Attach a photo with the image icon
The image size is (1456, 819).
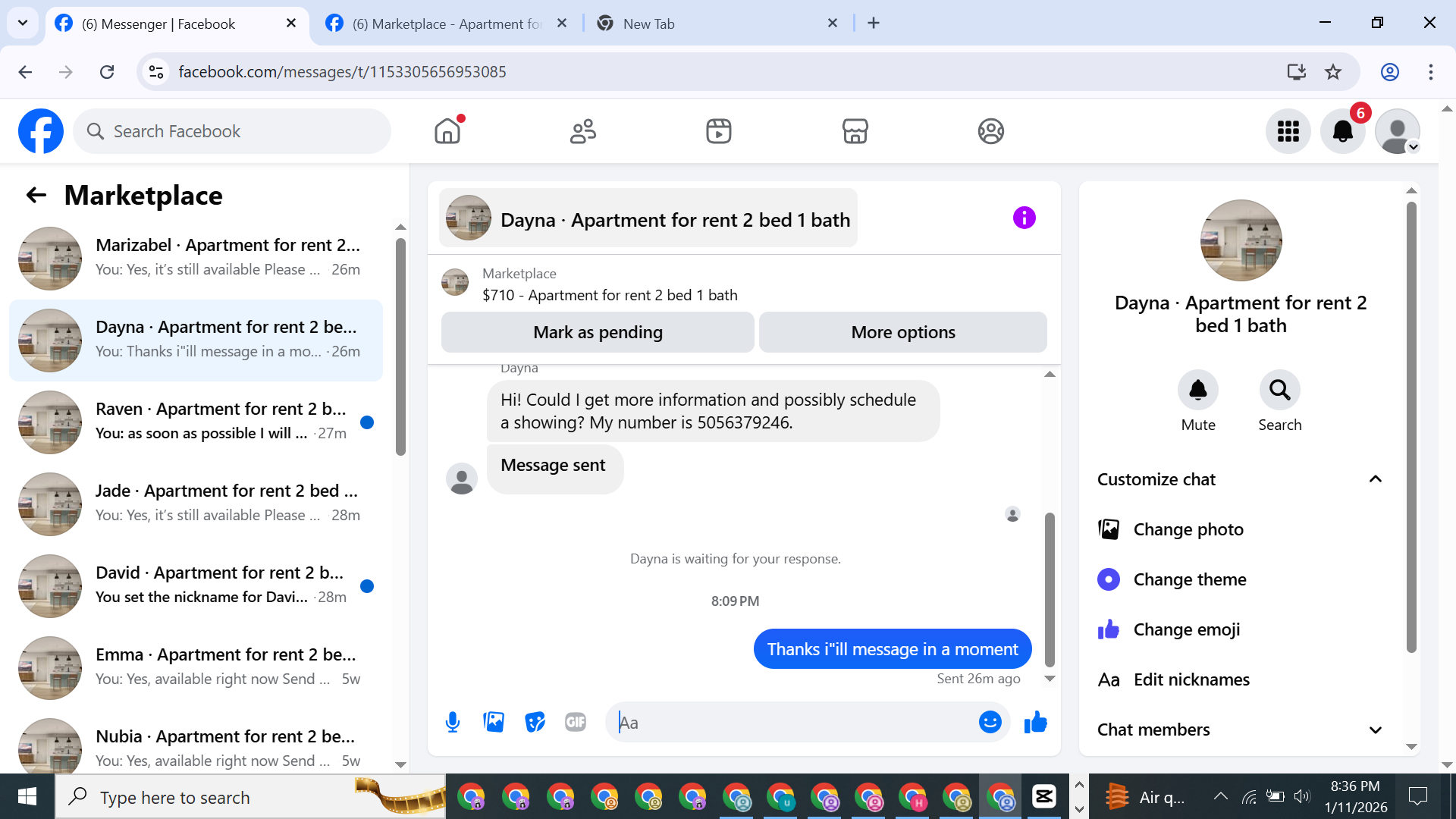(x=494, y=722)
